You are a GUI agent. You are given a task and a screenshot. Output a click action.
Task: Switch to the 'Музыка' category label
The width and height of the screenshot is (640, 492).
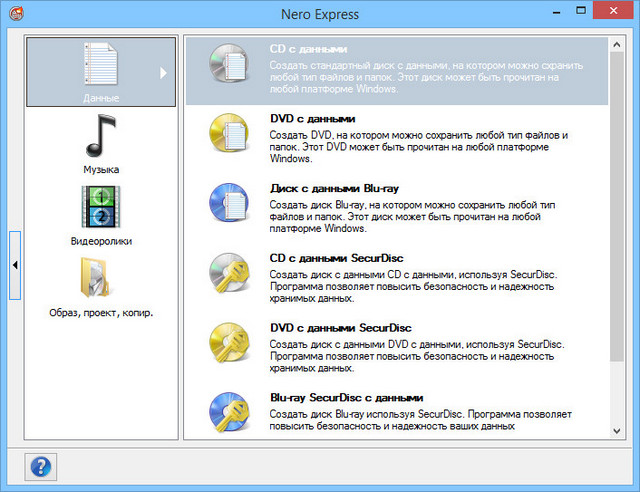coord(101,170)
